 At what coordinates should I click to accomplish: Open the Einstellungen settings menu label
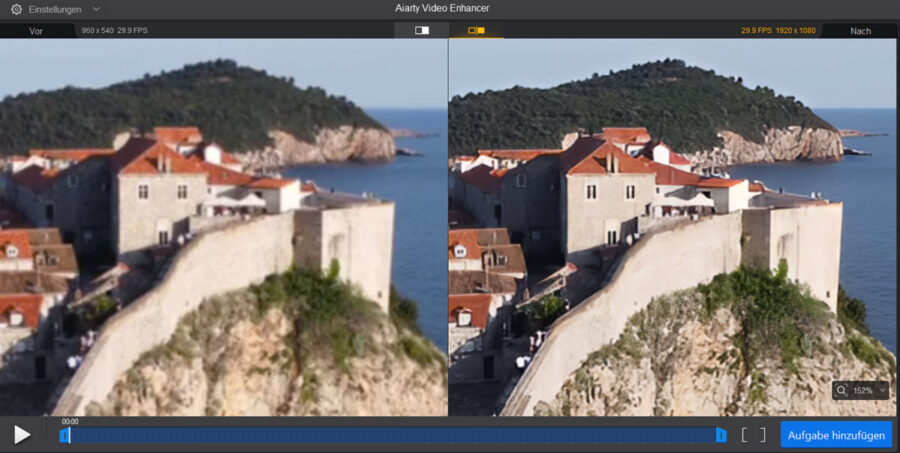pyautogui.click(x=55, y=9)
